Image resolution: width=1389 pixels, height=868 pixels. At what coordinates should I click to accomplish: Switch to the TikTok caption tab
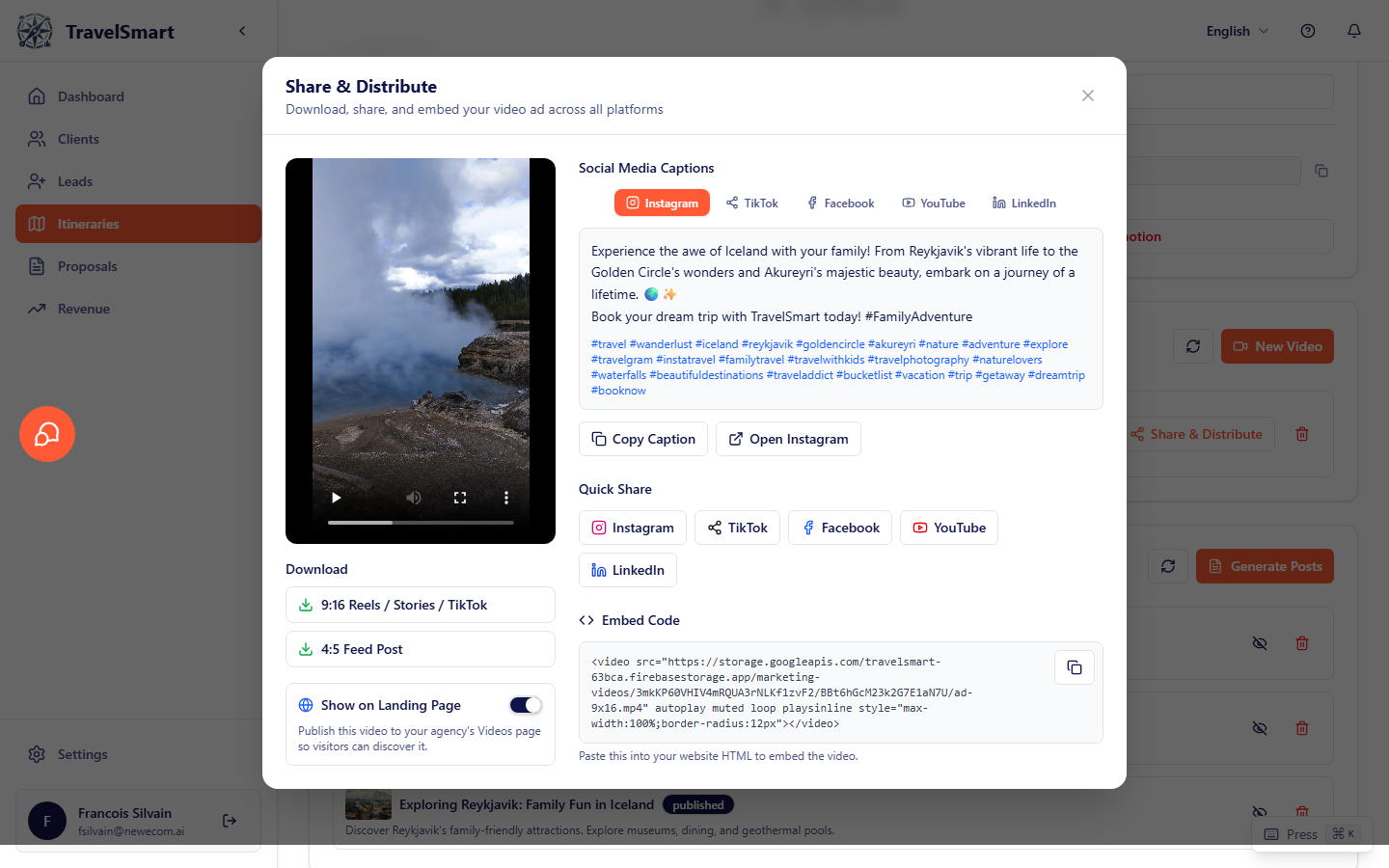752,203
